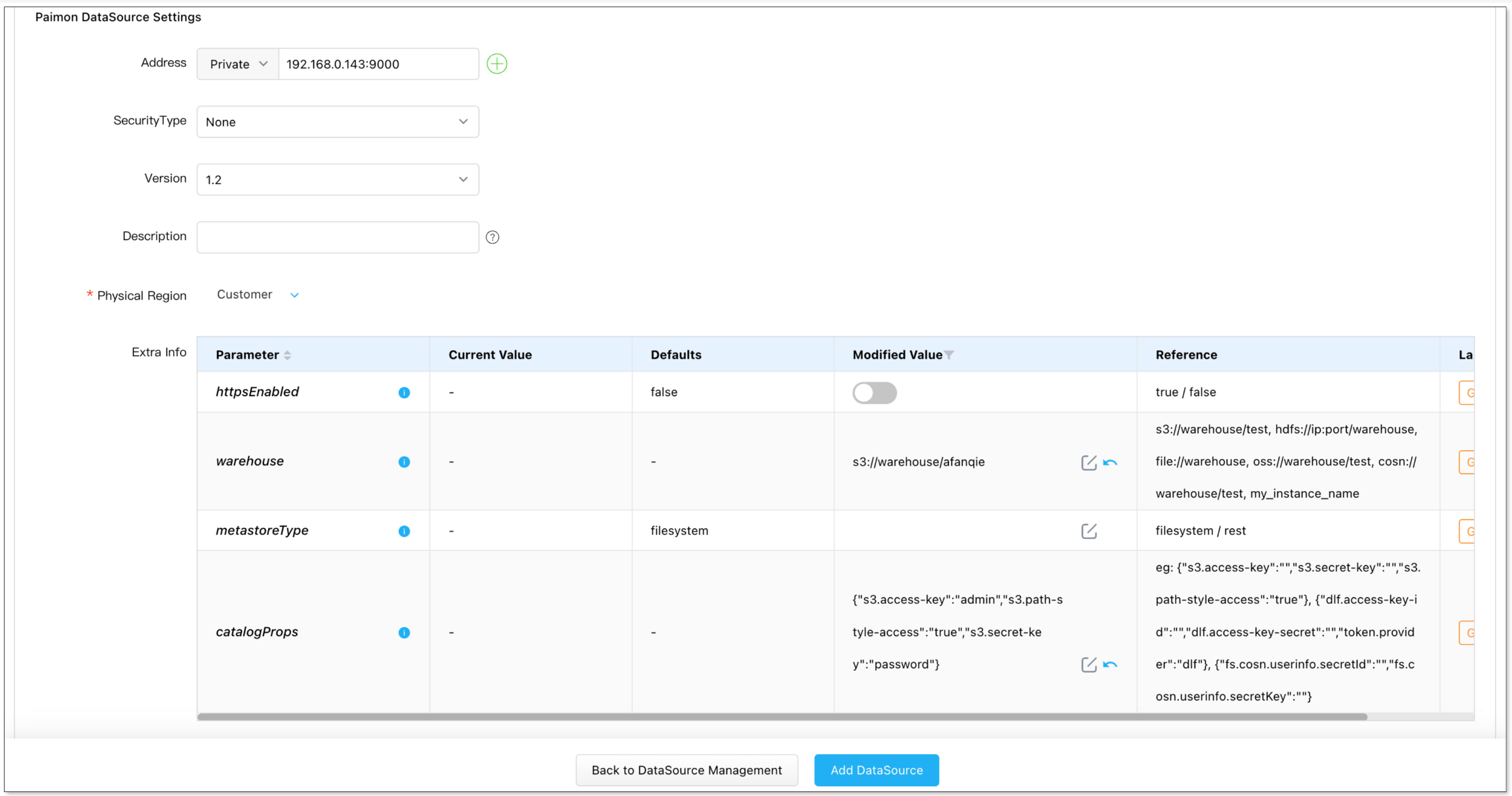Open the Private address type dropdown
This screenshot has width=1512, height=796.
[238, 64]
